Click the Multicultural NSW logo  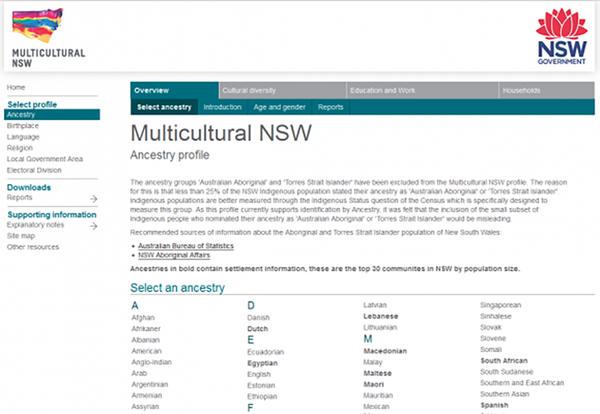tap(48, 38)
